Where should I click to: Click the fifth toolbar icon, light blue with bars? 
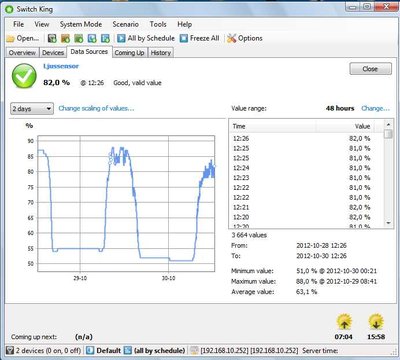pyautogui.click(x=105, y=38)
